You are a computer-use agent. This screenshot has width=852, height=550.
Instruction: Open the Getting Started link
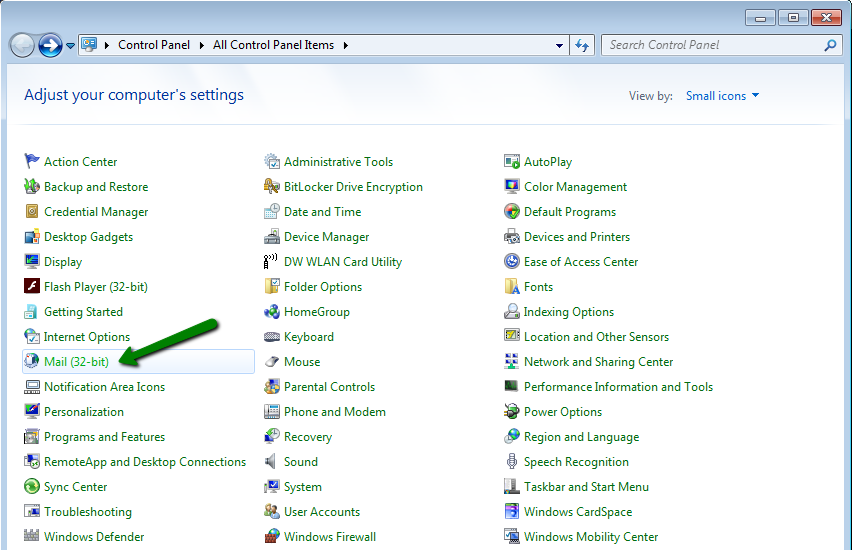coord(83,311)
